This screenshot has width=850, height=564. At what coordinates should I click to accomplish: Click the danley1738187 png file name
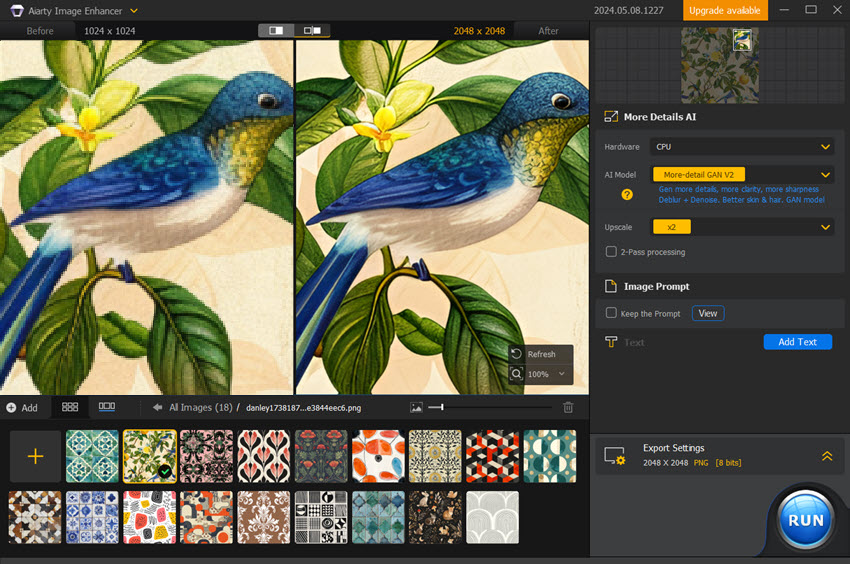coord(303,408)
